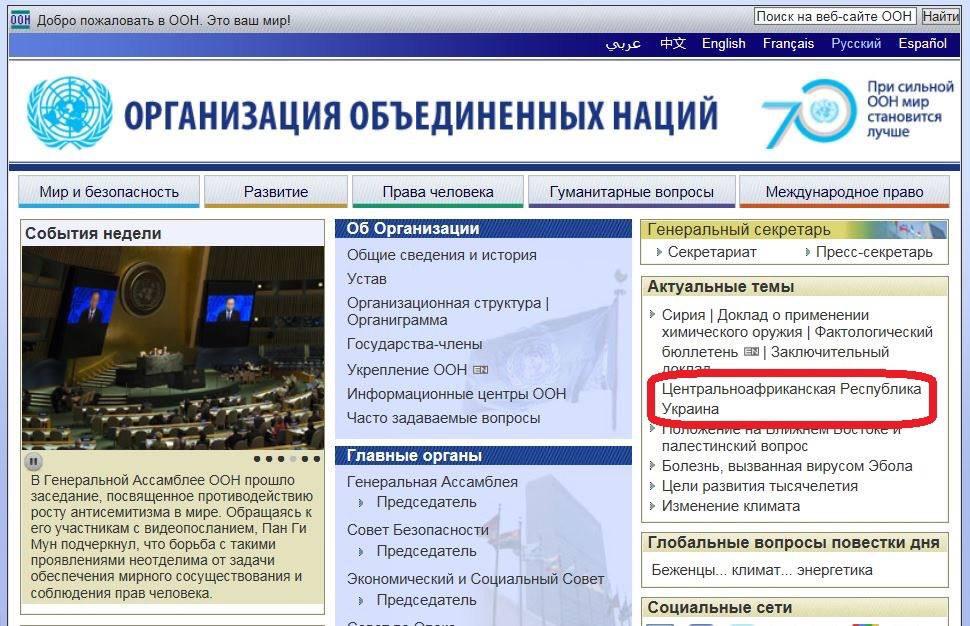Click the small icon beside "Укрепление ООН"
Screen dimensions: 970x626
[480, 371]
